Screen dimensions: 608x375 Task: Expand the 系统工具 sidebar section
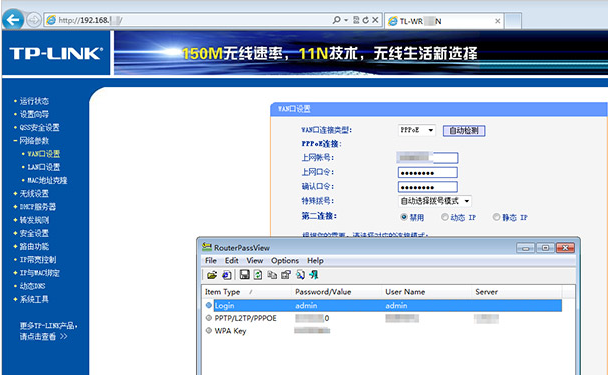click(x=34, y=299)
